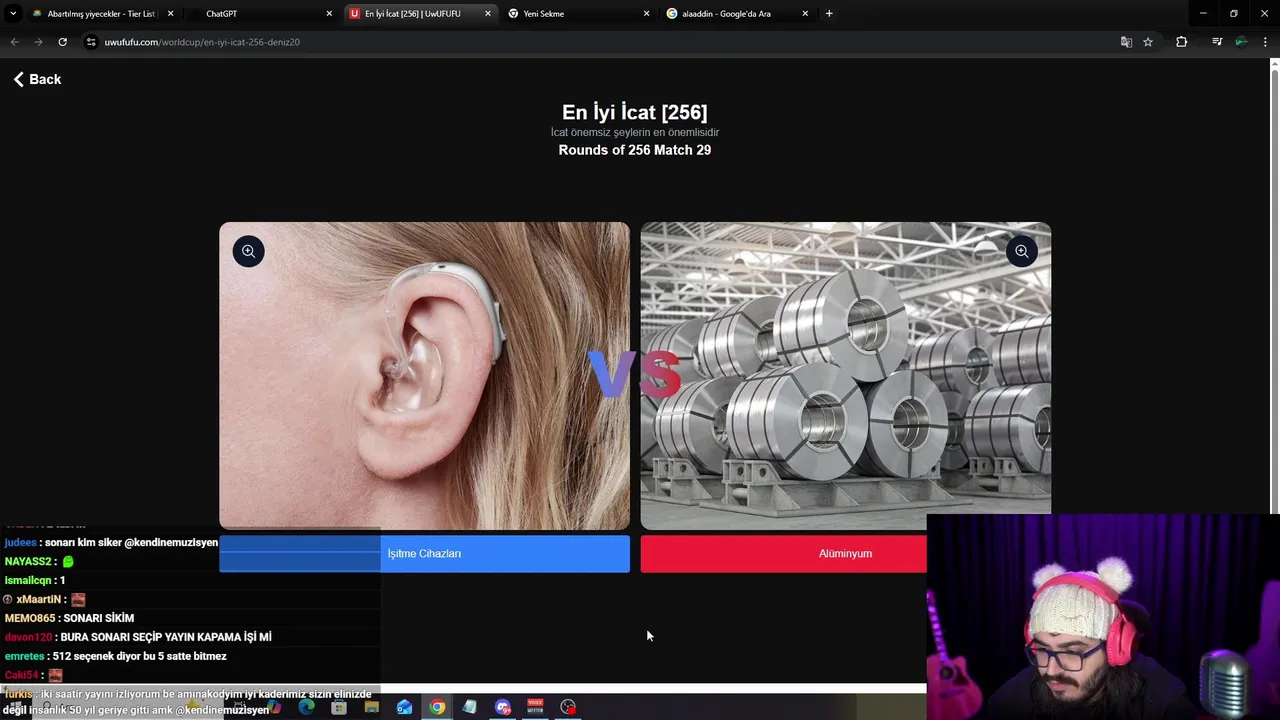
Task: Close the Yeni Sekme tab
Action: click(x=646, y=14)
